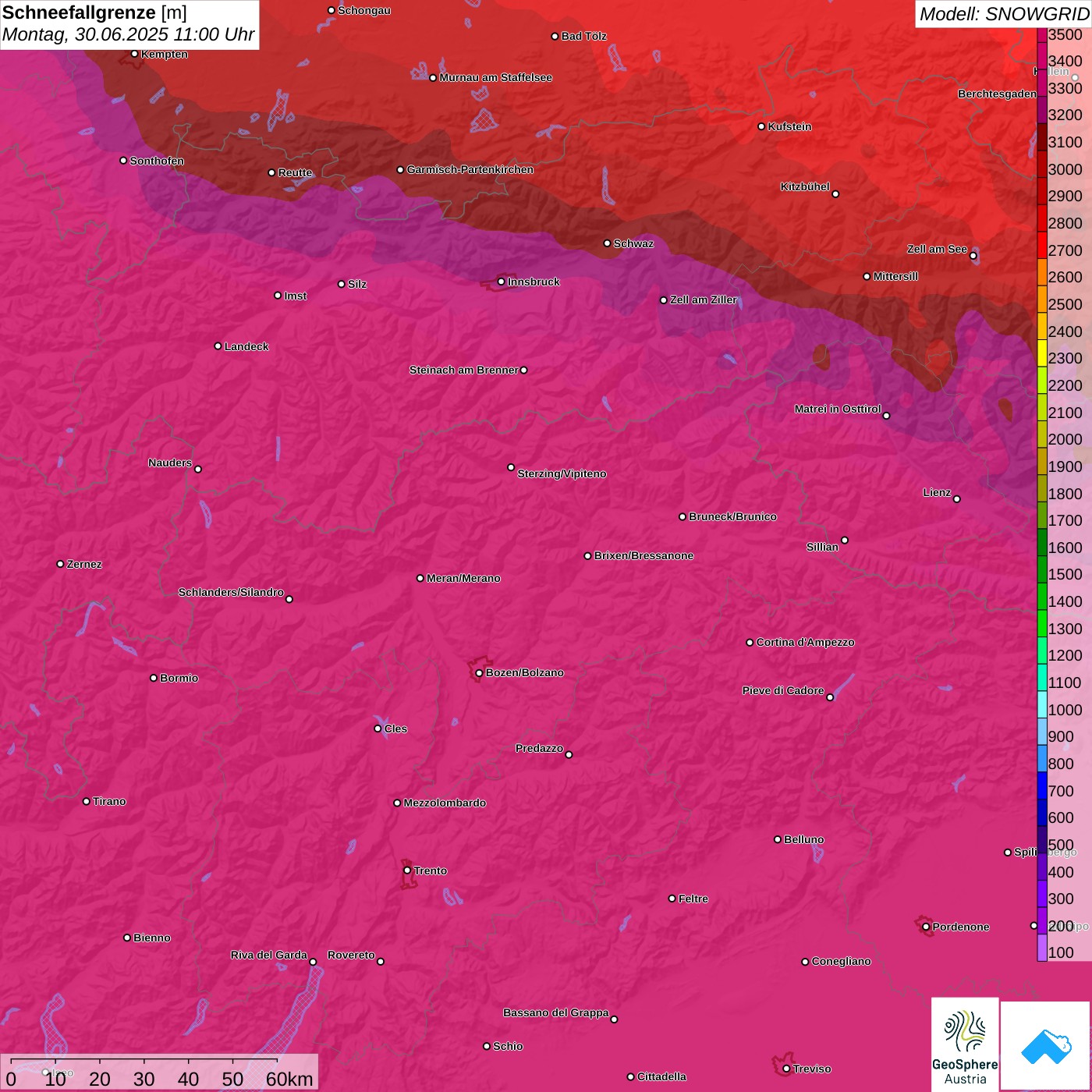
Task: Click the Matrei in Osttirol label
Action: (x=838, y=409)
